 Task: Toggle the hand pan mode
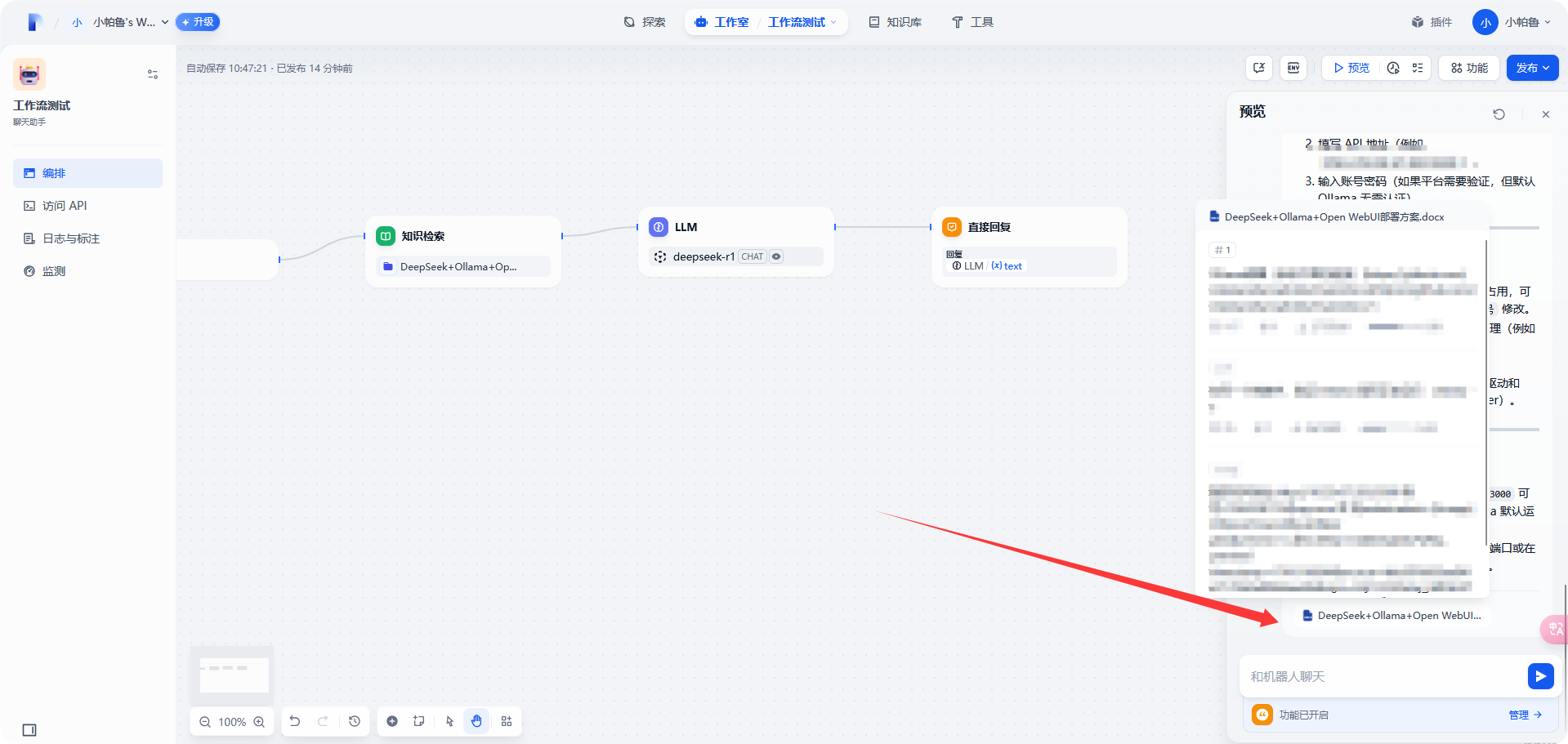click(476, 721)
